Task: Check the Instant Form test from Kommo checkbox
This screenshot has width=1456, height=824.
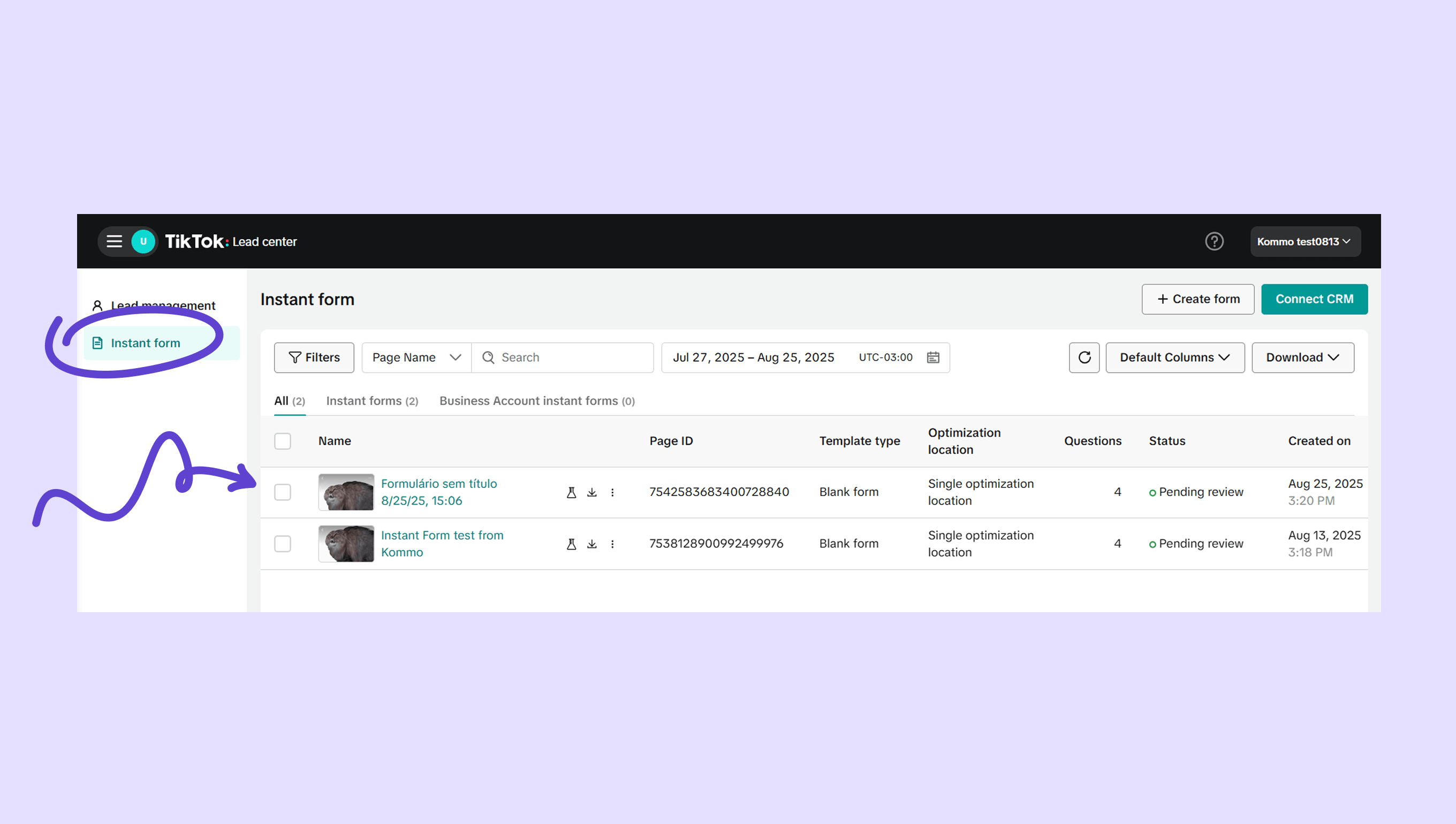Action: pos(283,544)
